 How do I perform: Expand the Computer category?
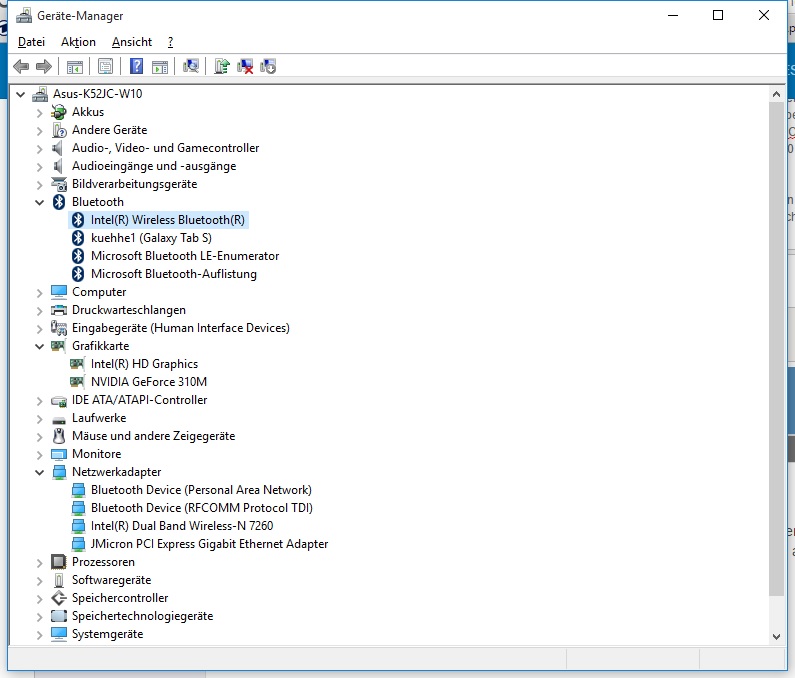tap(40, 293)
